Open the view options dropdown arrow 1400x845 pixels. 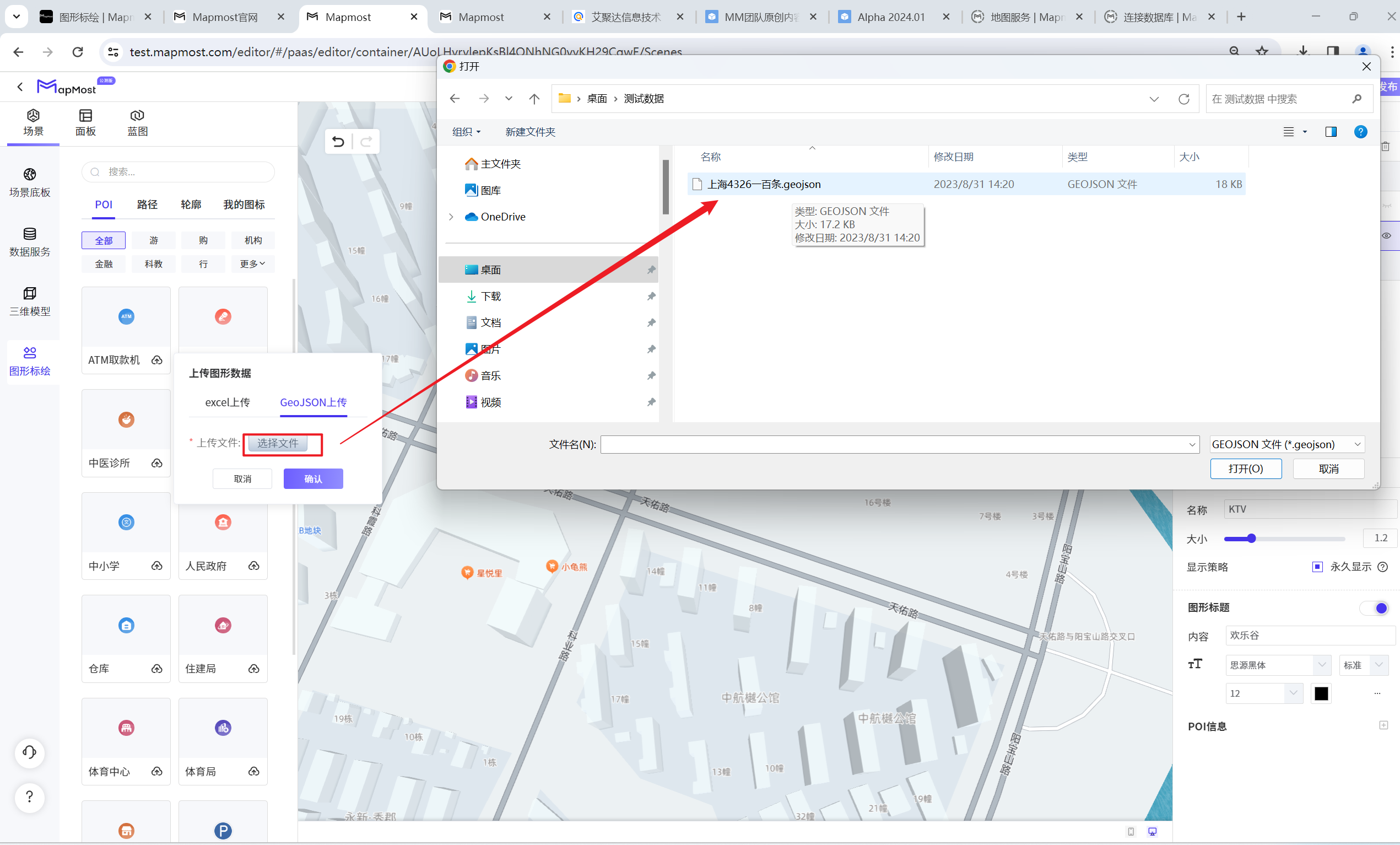pyautogui.click(x=1305, y=132)
